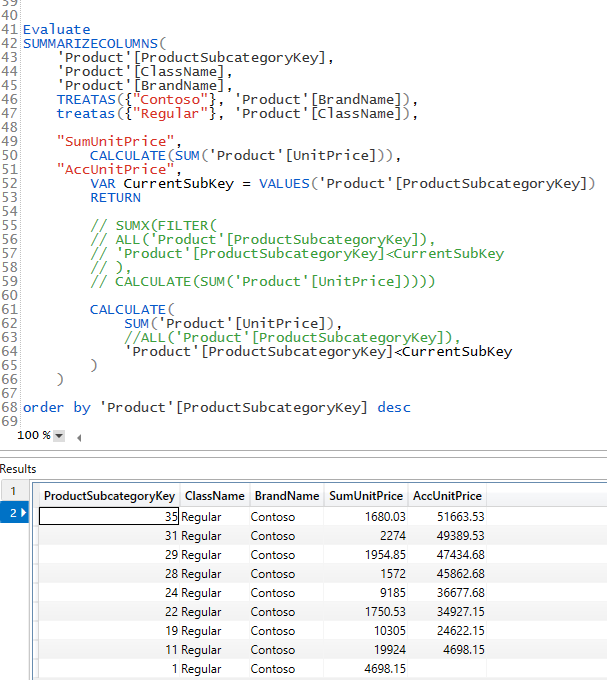The width and height of the screenshot is (607, 680).
Task: Select the cell with subcategory key 24
Action: 109,593
